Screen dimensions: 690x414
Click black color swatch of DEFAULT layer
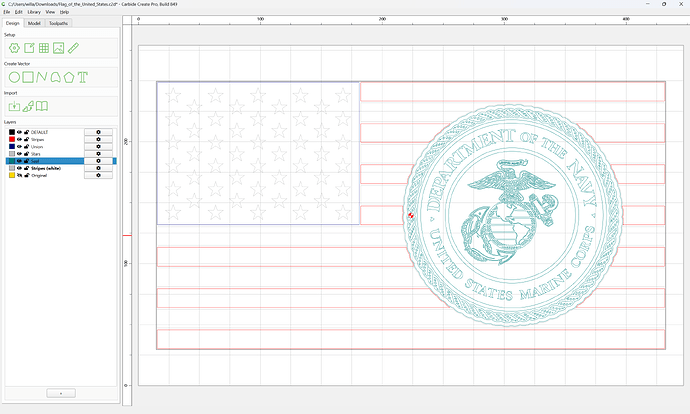click(x=12, y=132)
